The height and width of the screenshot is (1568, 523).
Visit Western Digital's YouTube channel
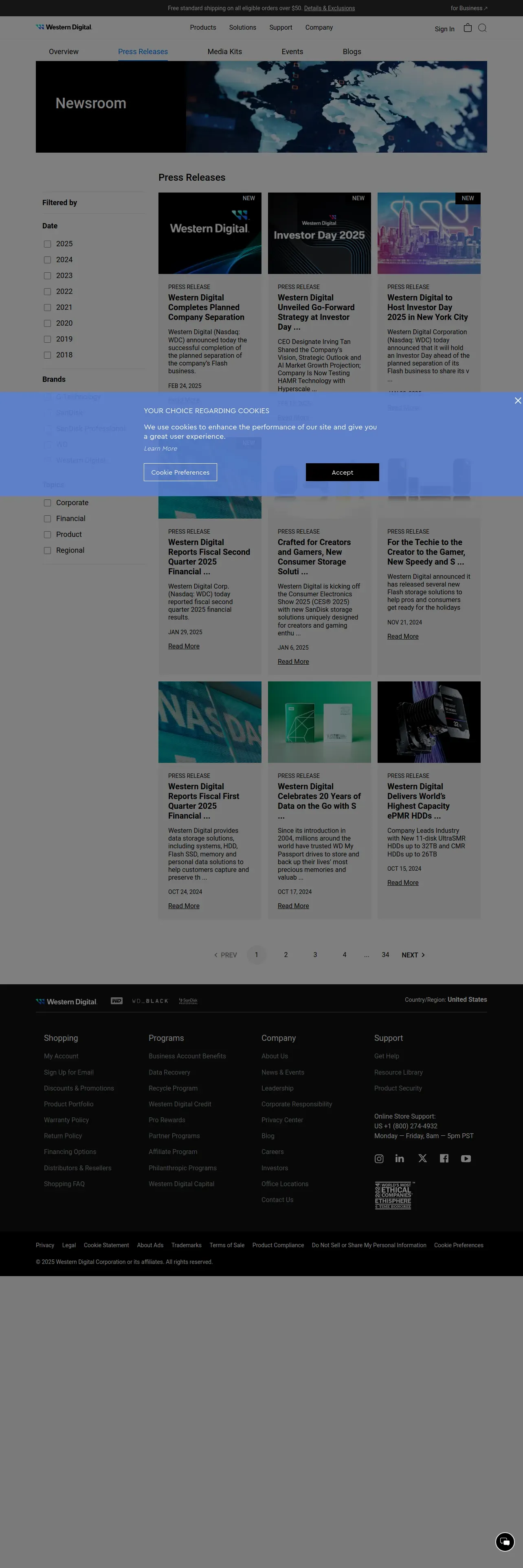tap(466, 1158)
